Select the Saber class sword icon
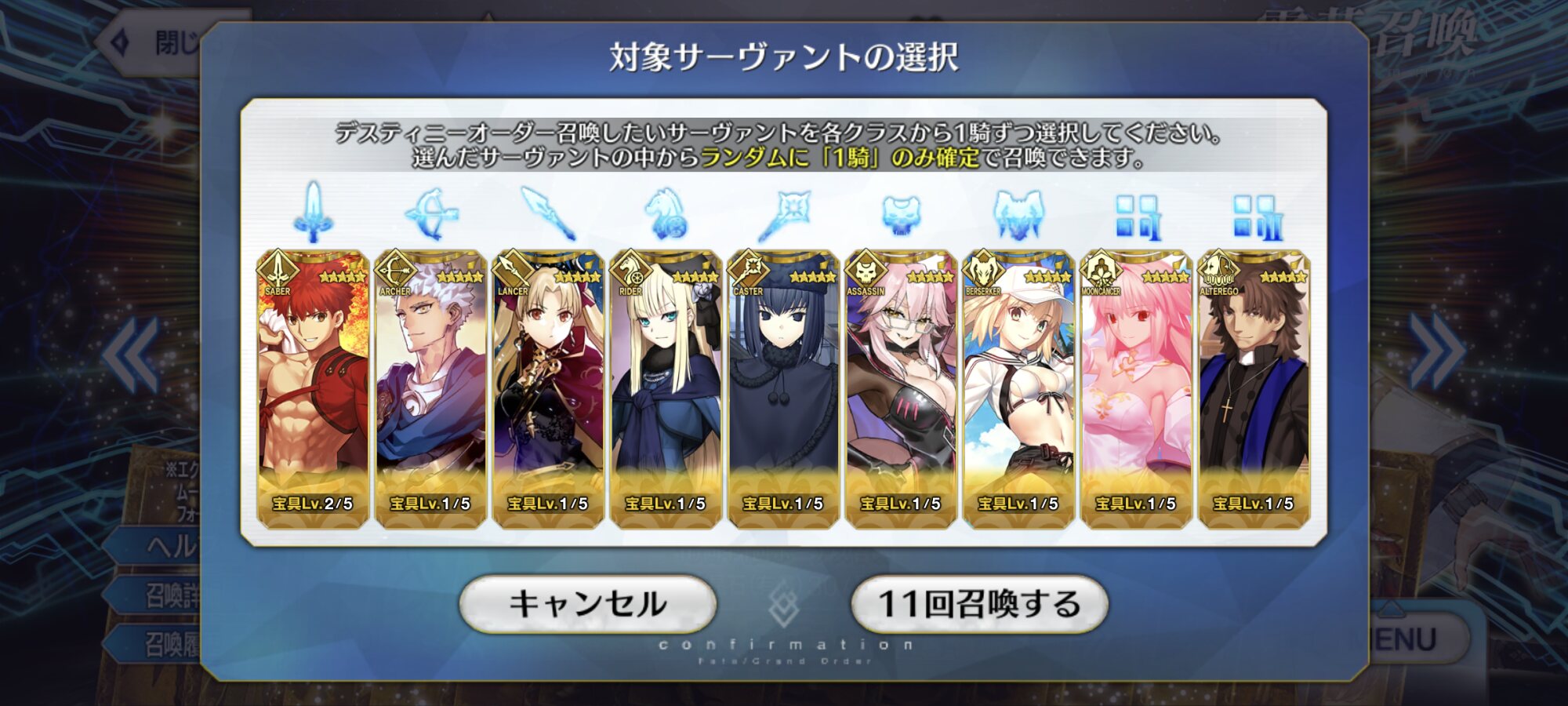Image resolution: width=1568 pixels, height=706 pixels. pyautogui.click(x=313, y=213)
